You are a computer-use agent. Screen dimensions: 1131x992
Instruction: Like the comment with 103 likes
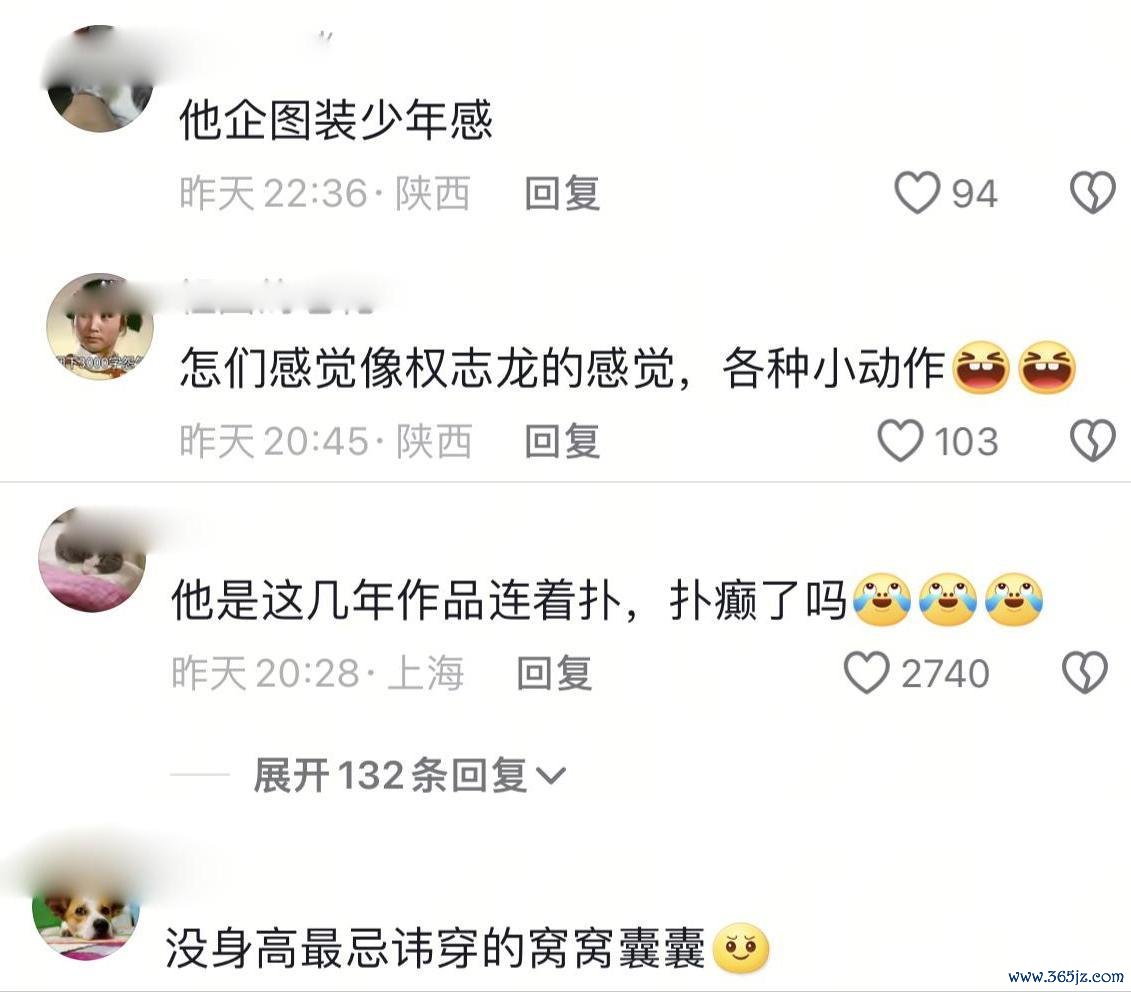point(900,440)
